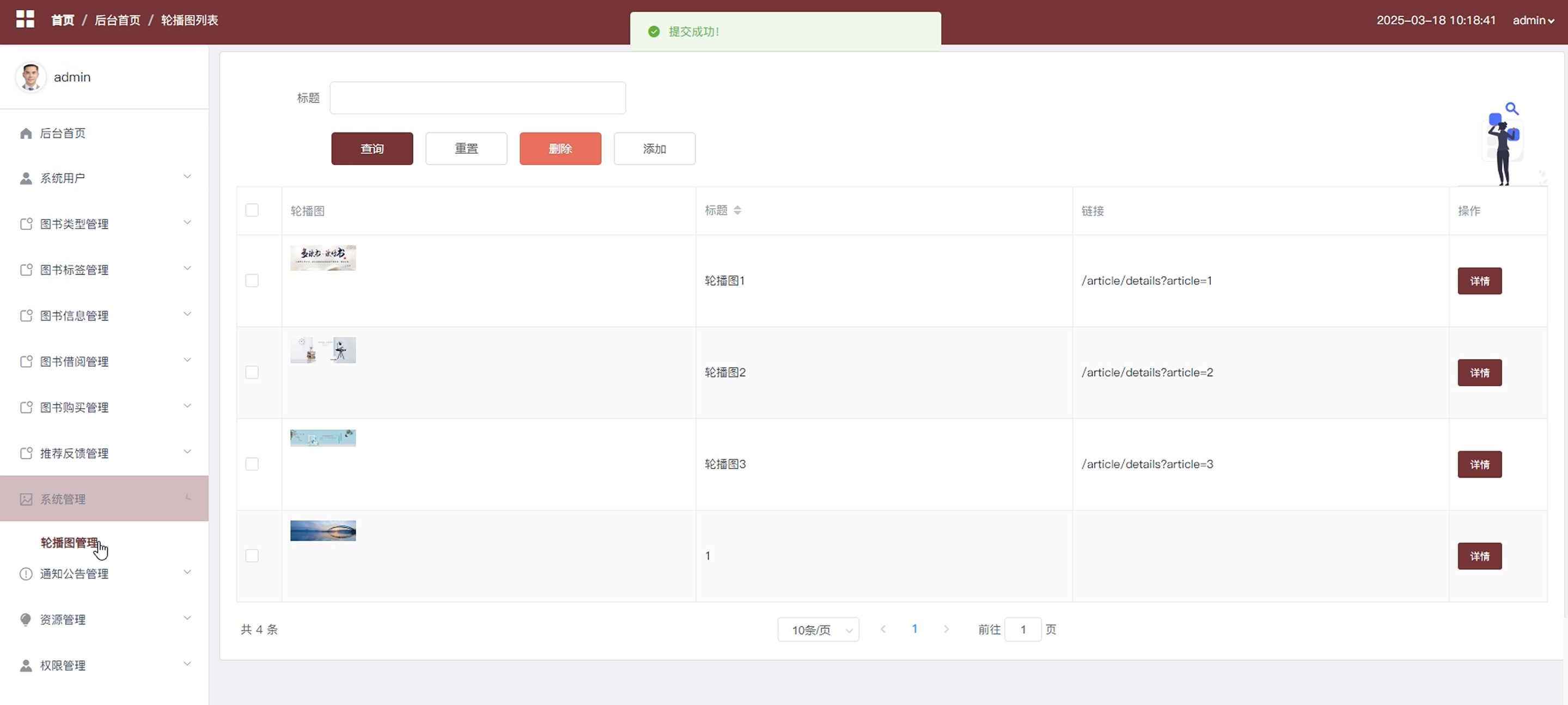
Task: Click the admin avatar picture in sidebar
Action: pyautogui.click(x=30, y=77)
